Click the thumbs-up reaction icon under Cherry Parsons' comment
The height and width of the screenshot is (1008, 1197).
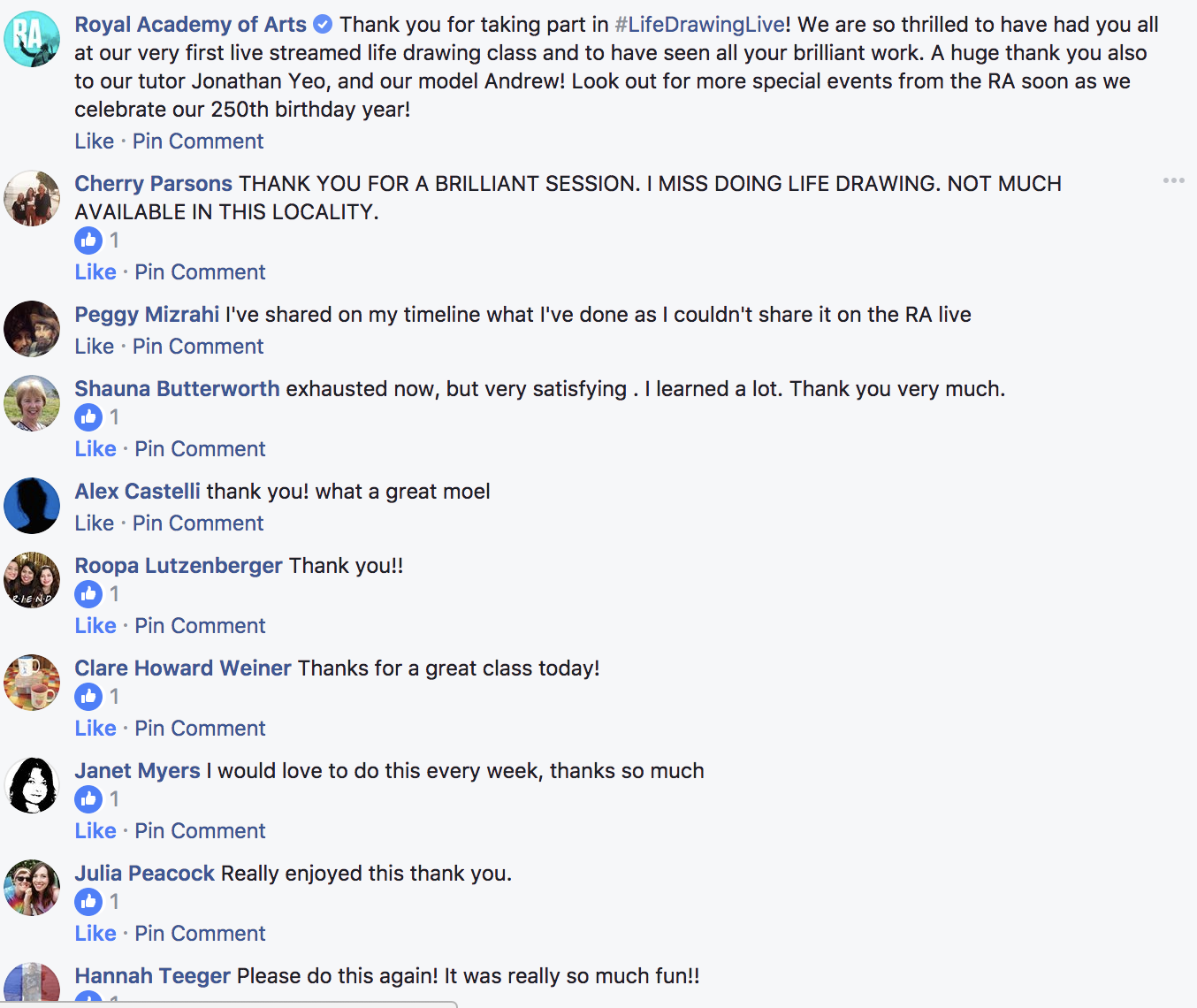click(x=88, y=241)
